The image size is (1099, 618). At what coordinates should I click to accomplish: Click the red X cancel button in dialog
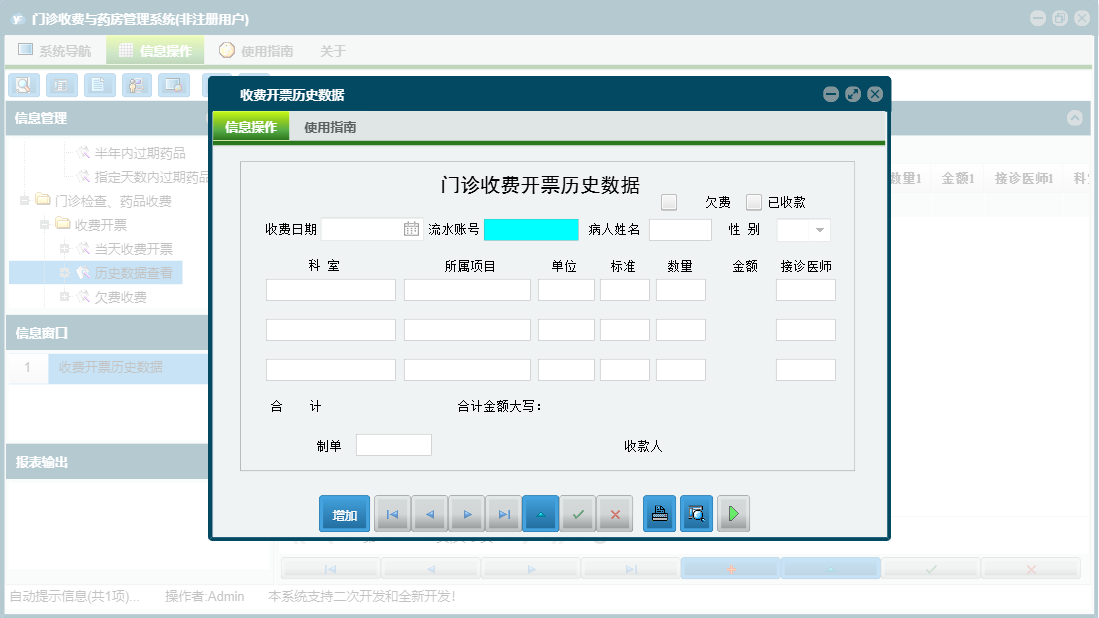[x=615, y=514]
